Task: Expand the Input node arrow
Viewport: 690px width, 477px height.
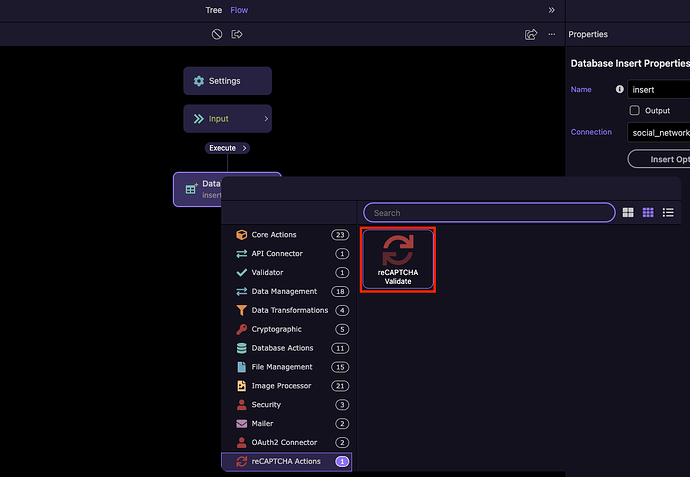Action: [265, 119]
